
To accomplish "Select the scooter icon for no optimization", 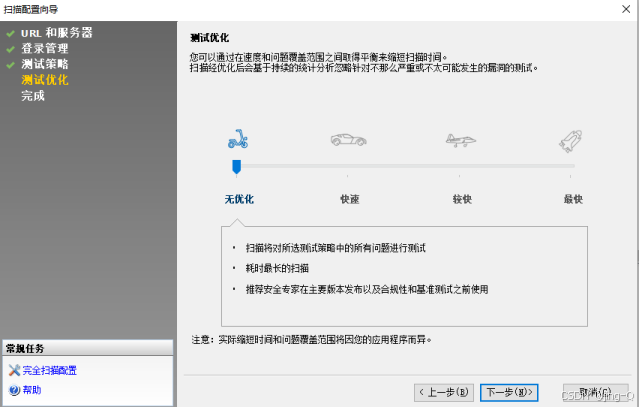I will [x=238, y=139].
